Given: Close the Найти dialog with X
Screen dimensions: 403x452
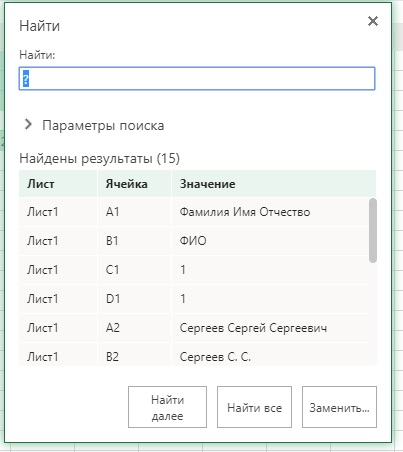Looking at the screenshot, I should pos(373,21).
